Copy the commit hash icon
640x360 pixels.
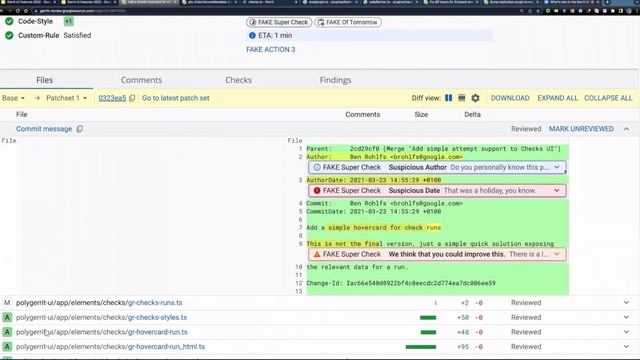[132, 98]
